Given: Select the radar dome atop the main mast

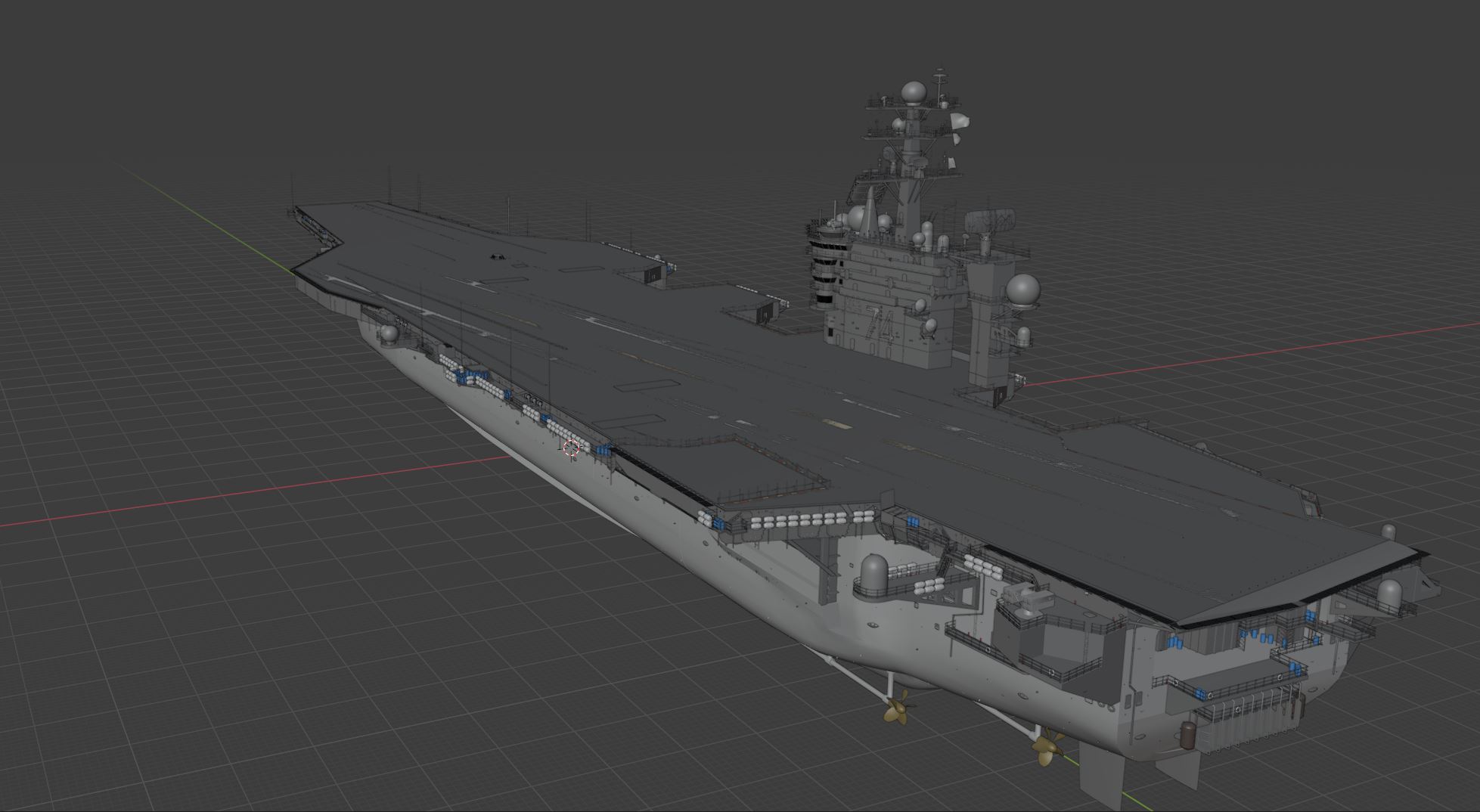Looking at the screenshot, I should click(914, 93).
